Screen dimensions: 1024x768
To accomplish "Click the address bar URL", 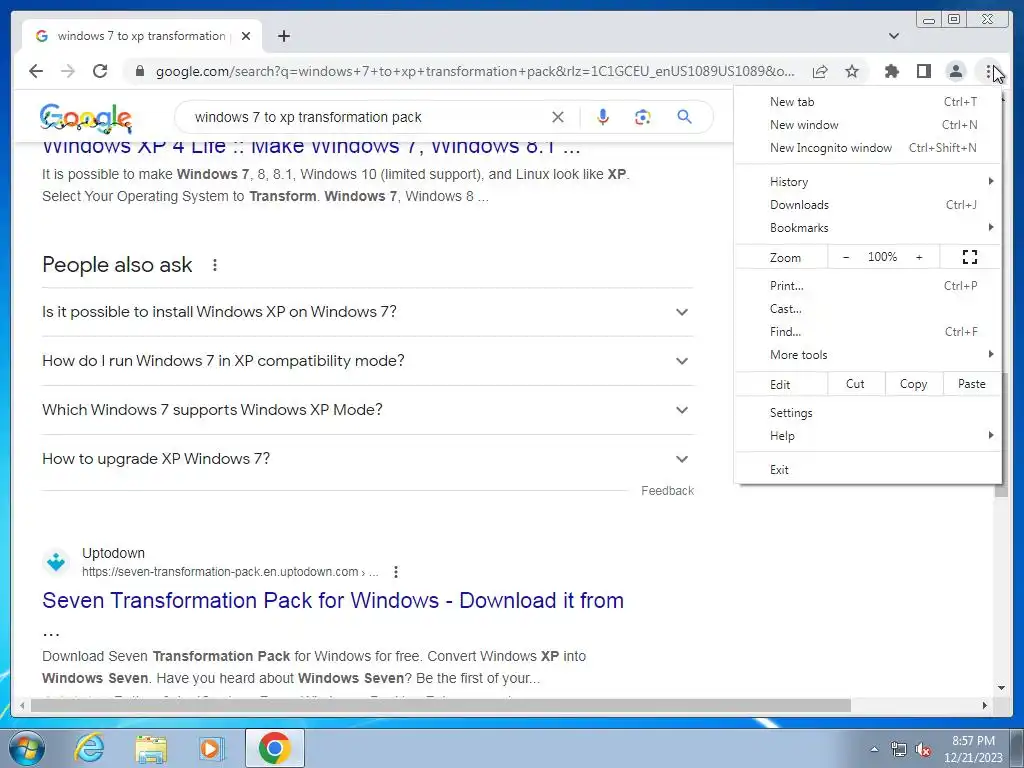I will (x=475, y=71).
